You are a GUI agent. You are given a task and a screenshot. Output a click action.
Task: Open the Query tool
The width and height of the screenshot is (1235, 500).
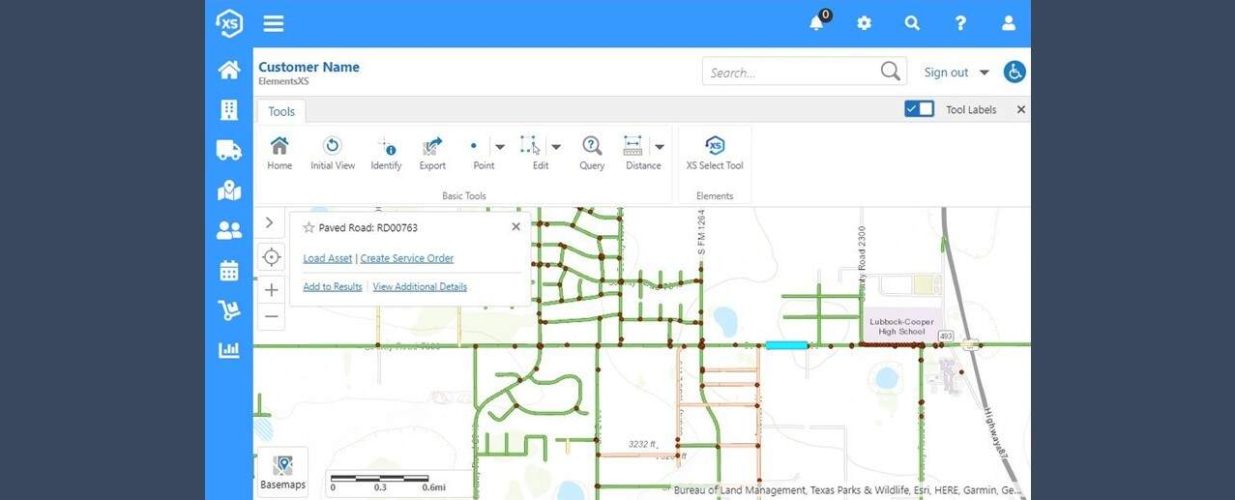[x=592, y=147]
